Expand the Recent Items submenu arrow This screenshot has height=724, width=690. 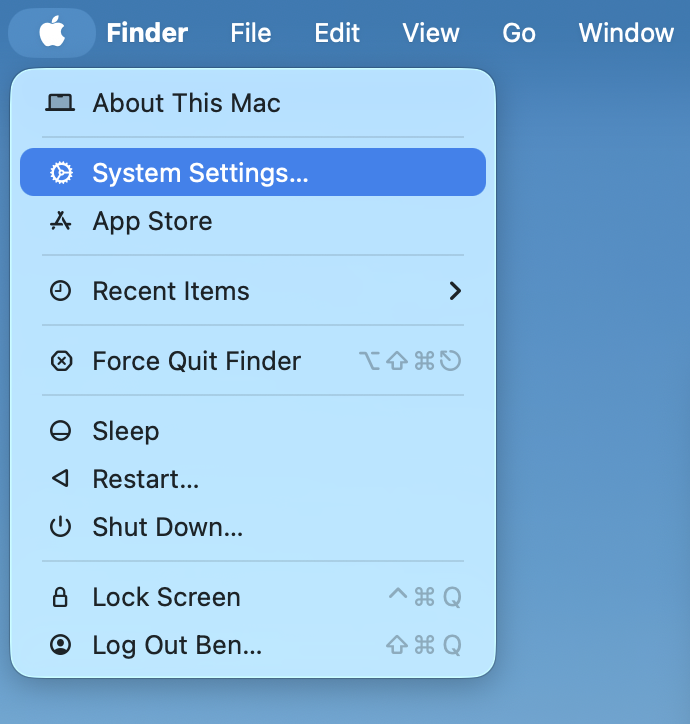pos(455,291)
